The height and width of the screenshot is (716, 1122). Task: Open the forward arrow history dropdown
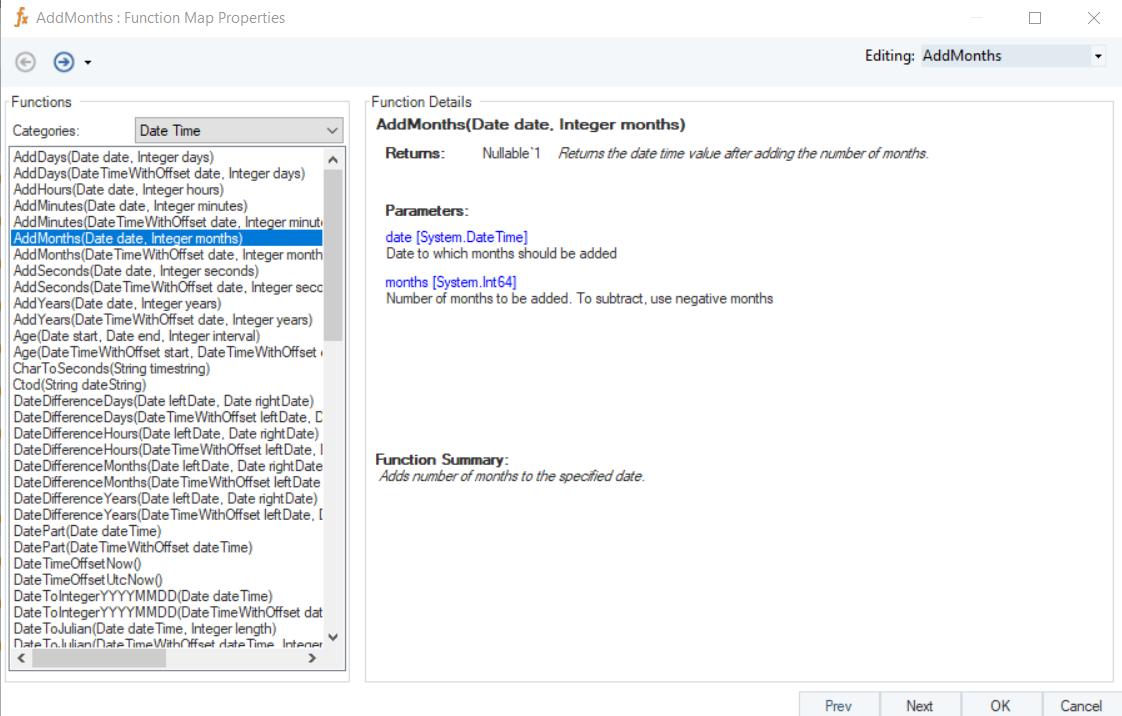pos(88,63)
